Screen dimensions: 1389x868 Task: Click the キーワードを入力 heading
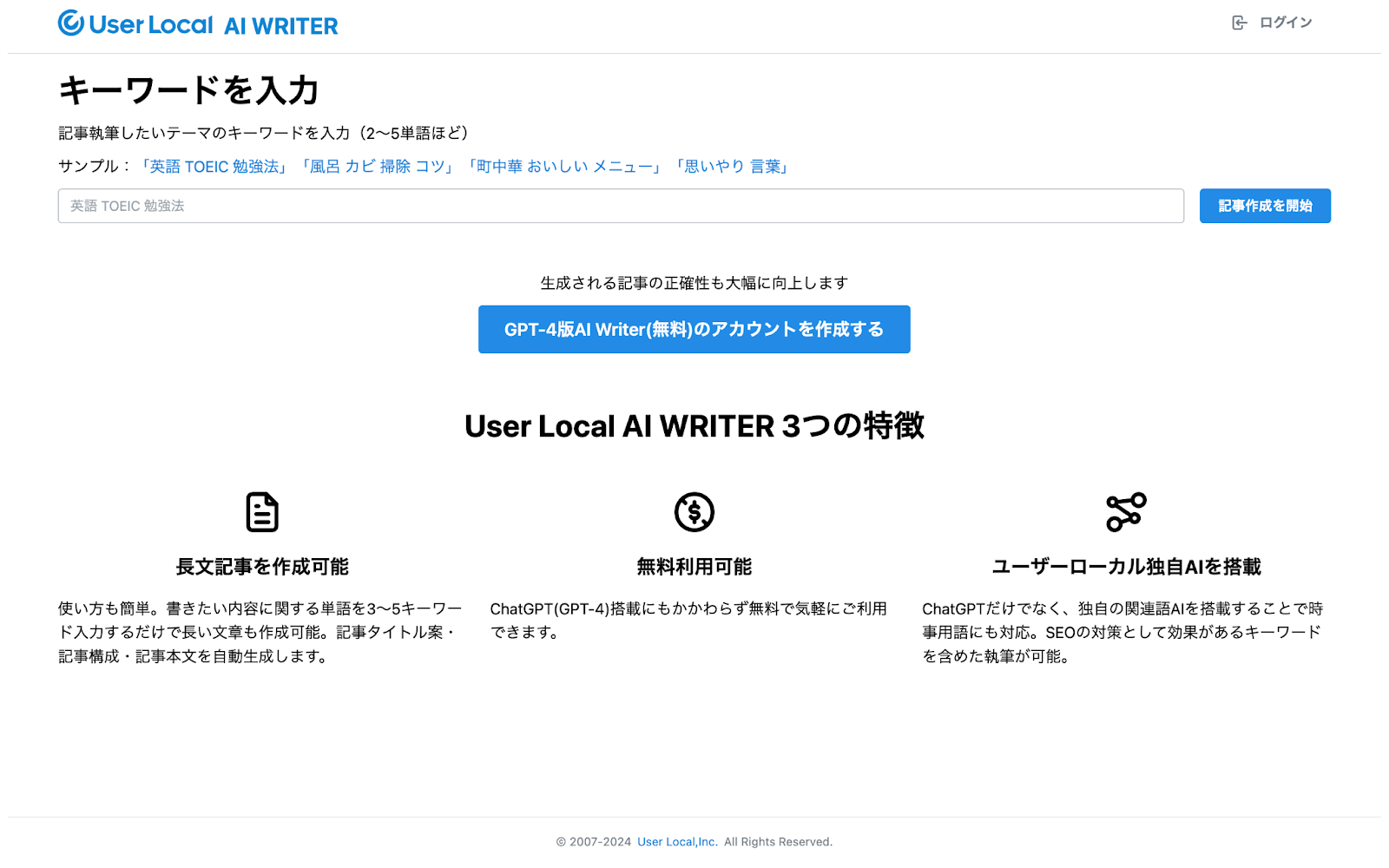click(x=189, y=90)
